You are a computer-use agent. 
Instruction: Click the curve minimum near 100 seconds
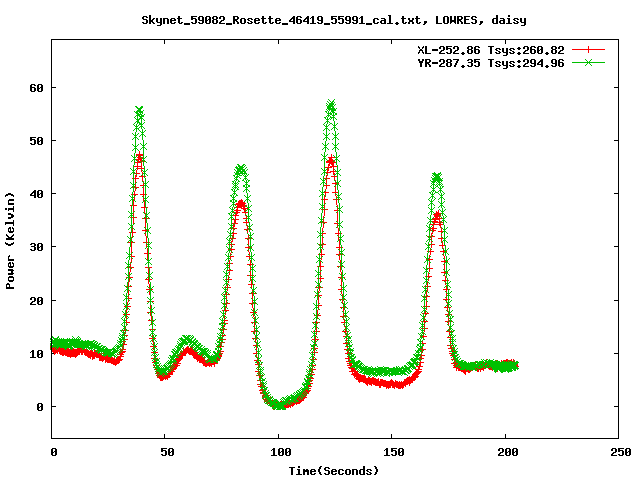279,405
